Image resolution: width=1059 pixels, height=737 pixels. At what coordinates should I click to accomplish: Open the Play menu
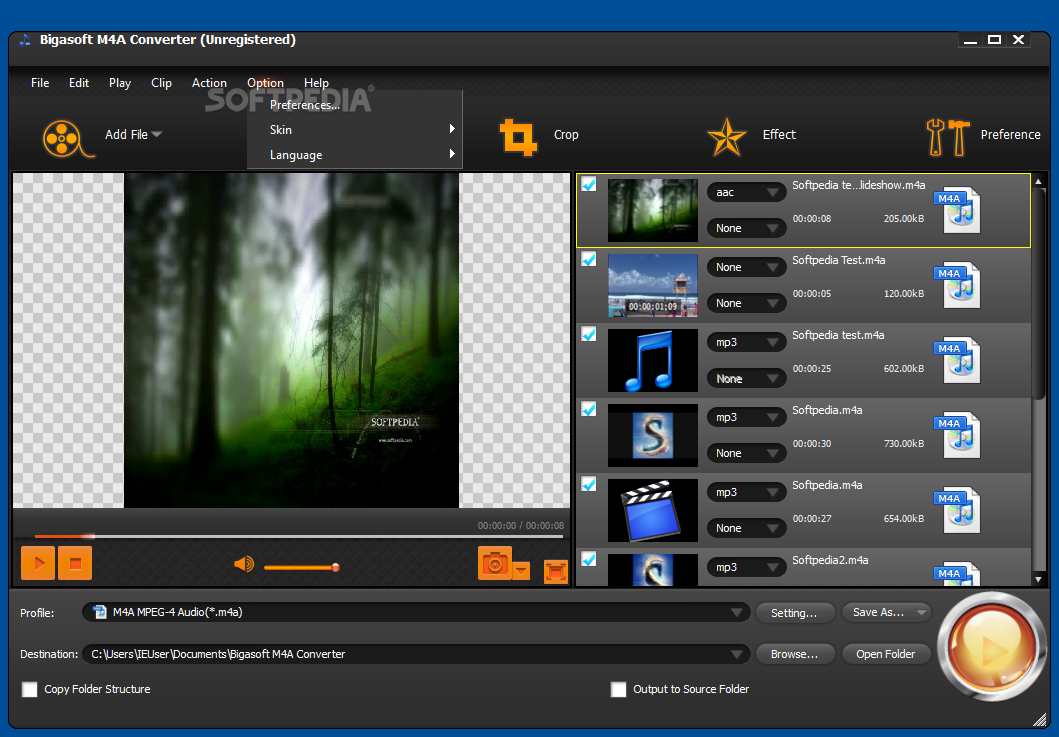coord(120,82)
